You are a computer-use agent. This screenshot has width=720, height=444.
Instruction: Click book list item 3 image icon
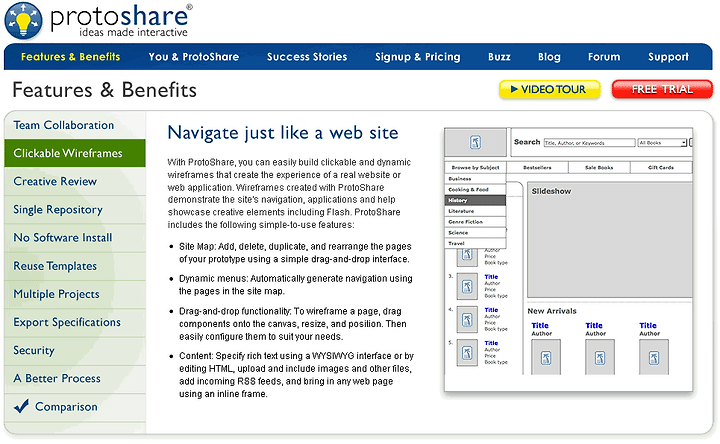467,287
